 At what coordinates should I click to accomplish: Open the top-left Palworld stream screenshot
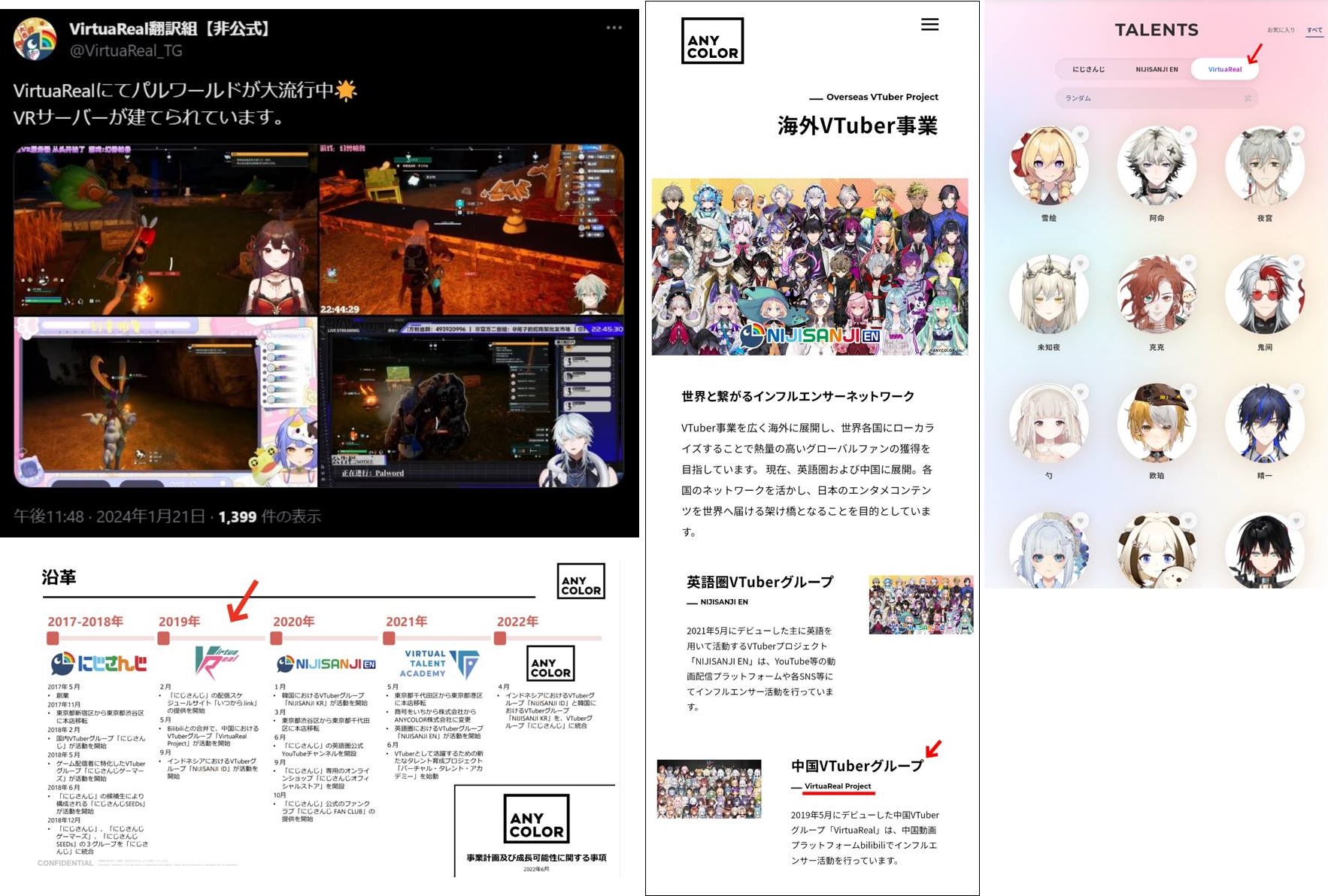click(166, 230)
